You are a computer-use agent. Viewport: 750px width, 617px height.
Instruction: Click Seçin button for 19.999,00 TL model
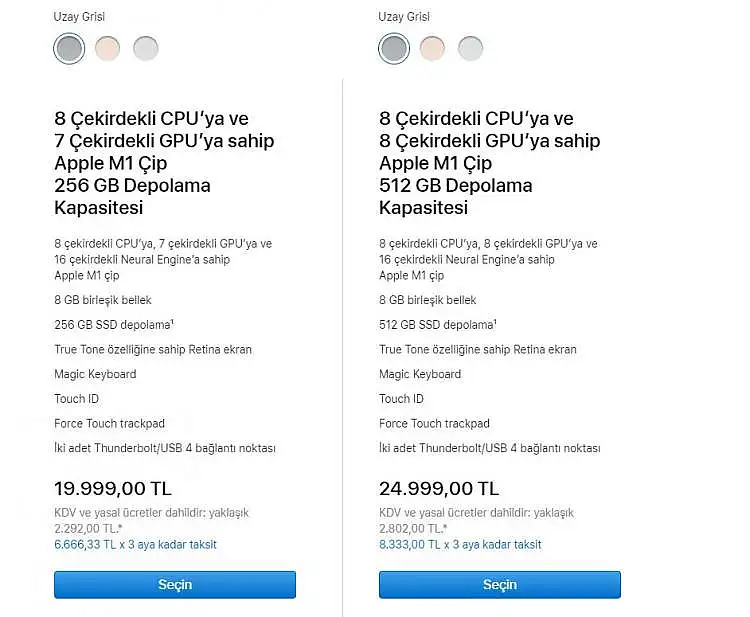pyautogui.click(x=175, y=584)
